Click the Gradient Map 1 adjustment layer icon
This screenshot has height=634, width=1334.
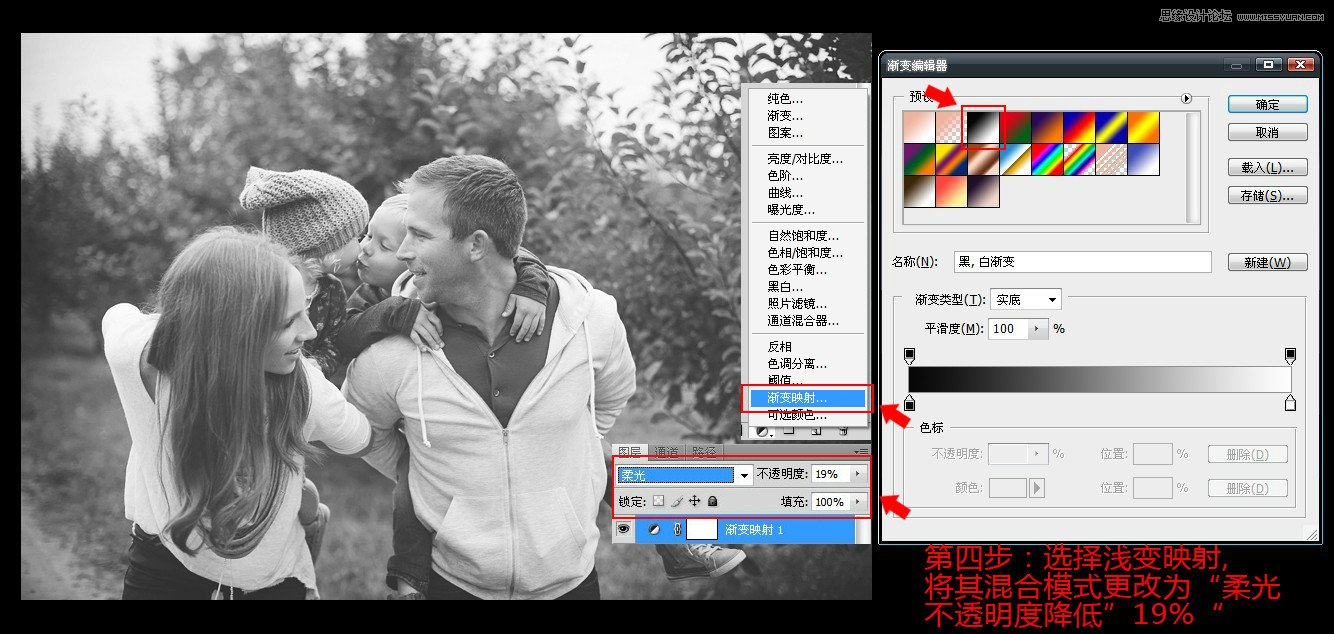pyautogui.click(x=655, y=529)
